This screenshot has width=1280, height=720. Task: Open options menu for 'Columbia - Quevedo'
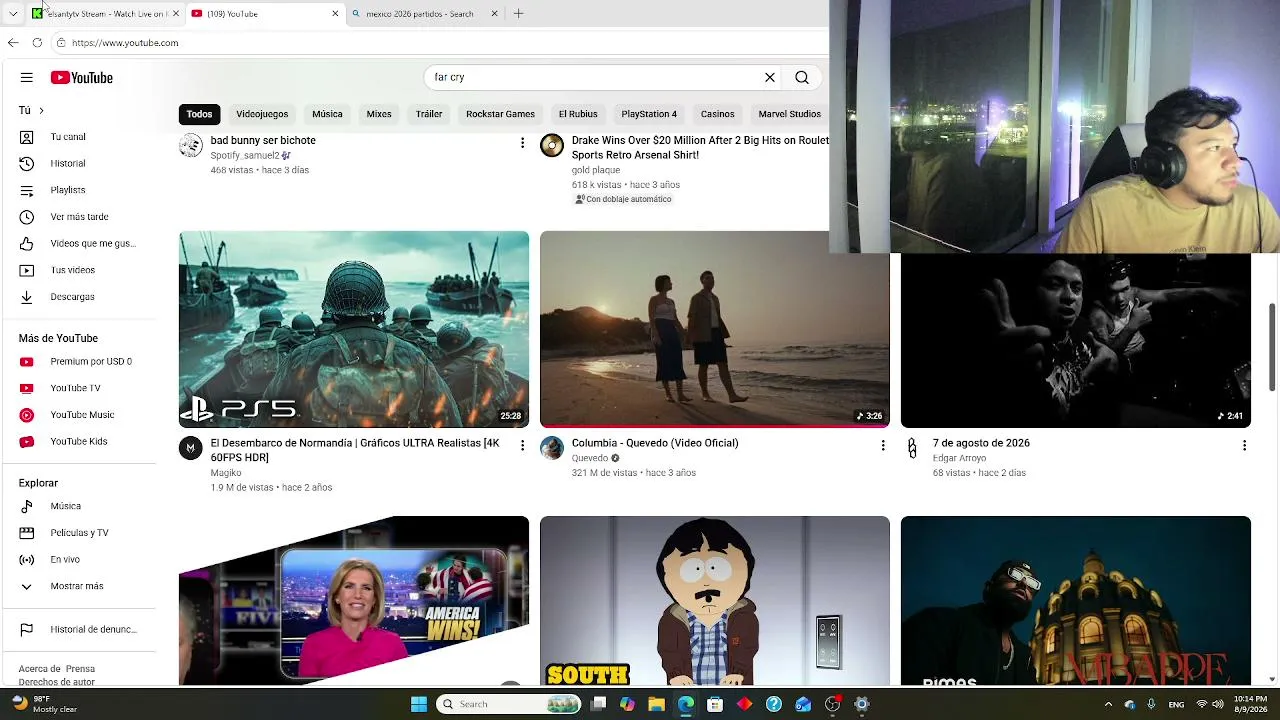883,445
